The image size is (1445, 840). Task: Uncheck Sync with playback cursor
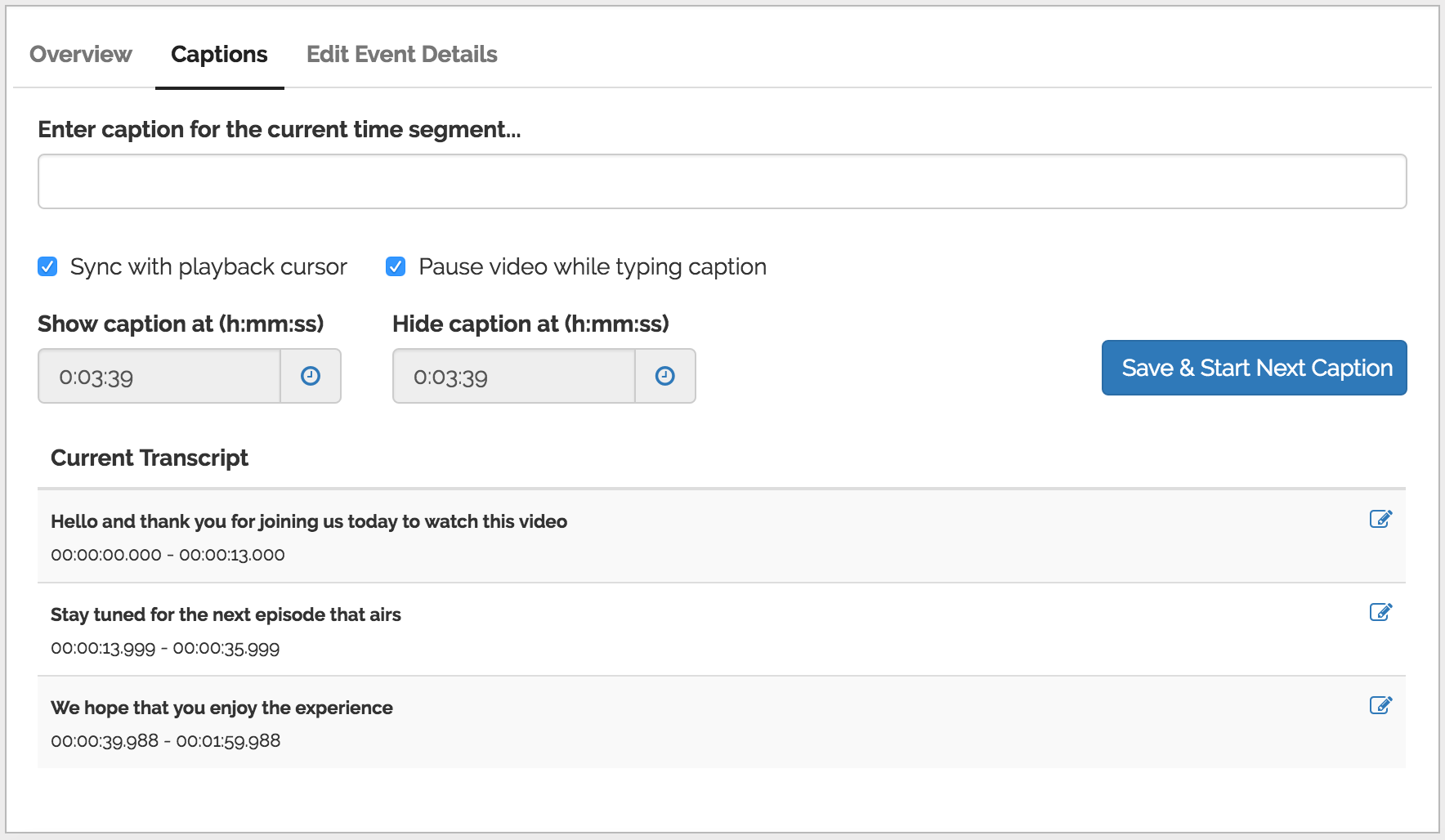[x=47, y=266]
